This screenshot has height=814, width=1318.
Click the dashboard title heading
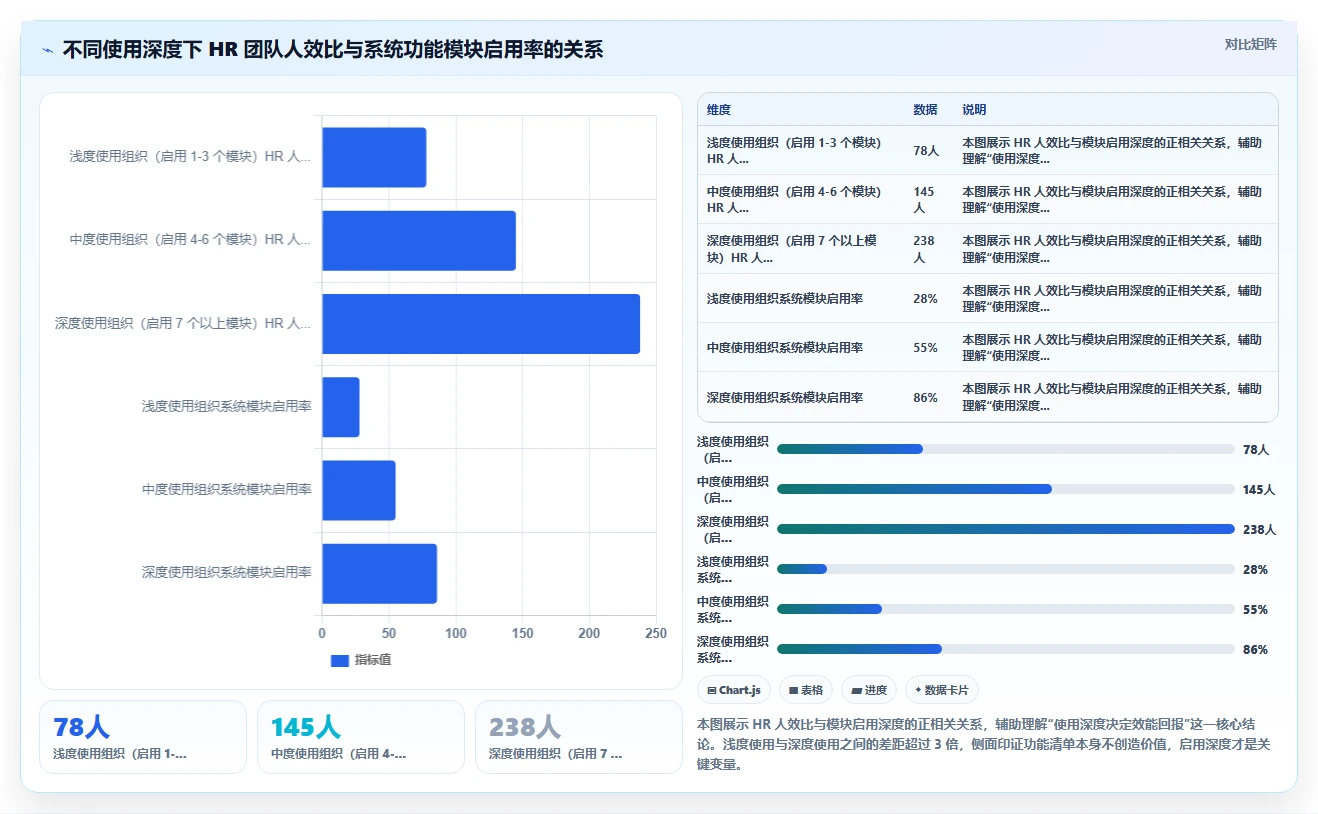coord(333,50)
